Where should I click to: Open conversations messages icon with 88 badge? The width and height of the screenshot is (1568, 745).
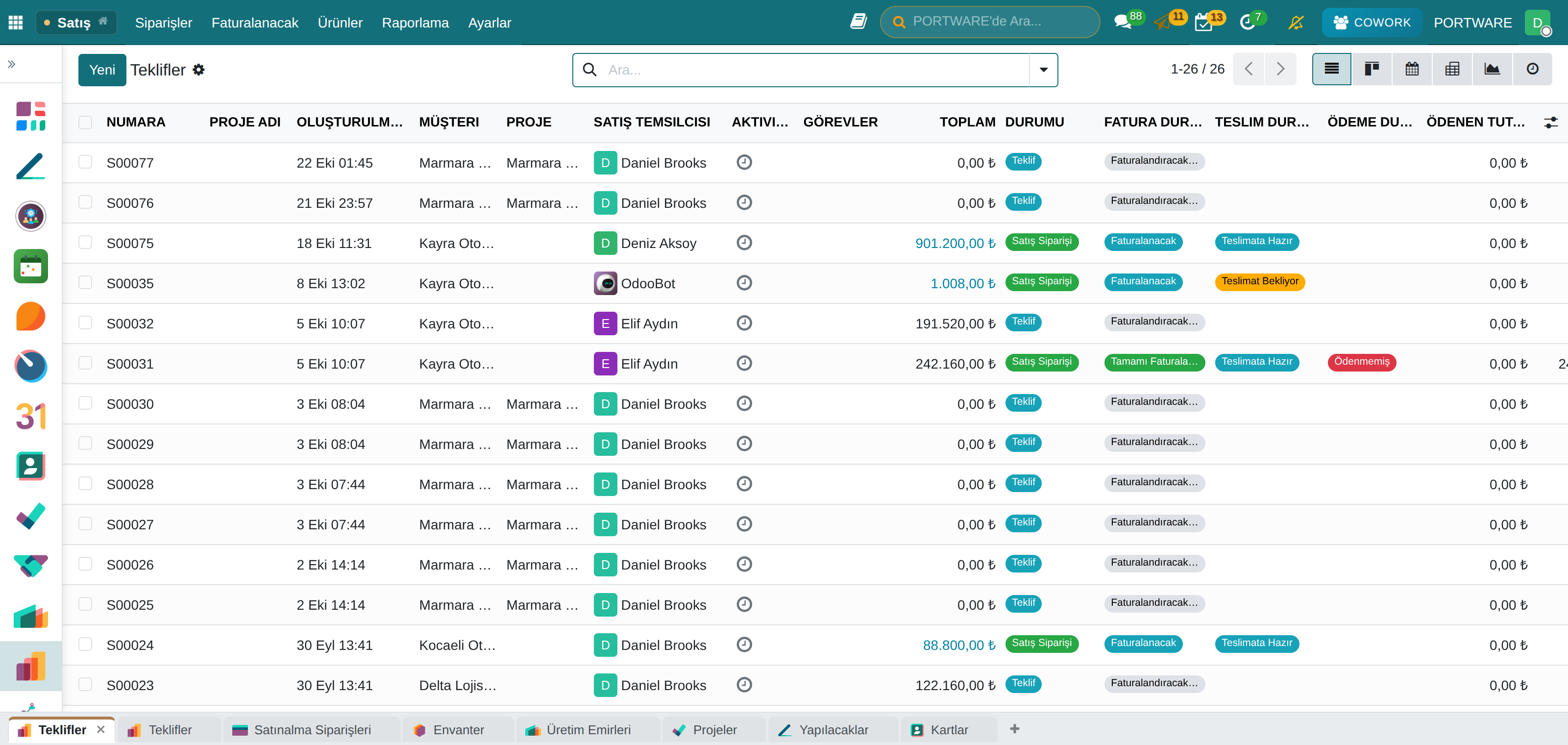coord(1123,23)
